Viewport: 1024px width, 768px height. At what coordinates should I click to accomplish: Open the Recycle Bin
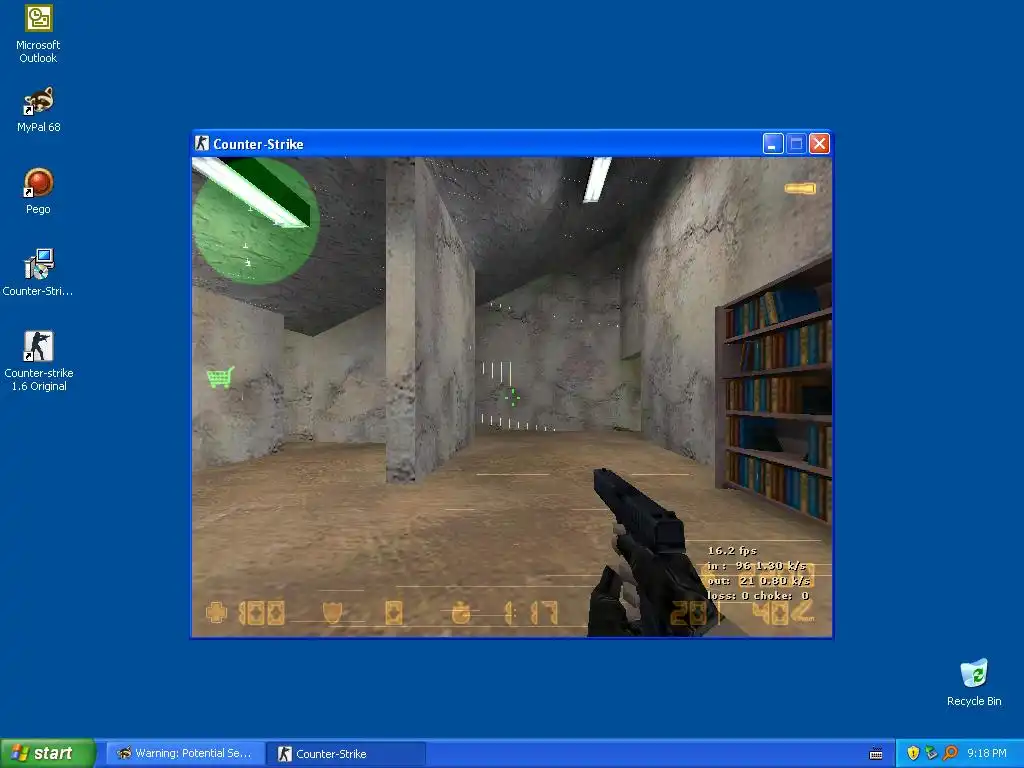974,682
